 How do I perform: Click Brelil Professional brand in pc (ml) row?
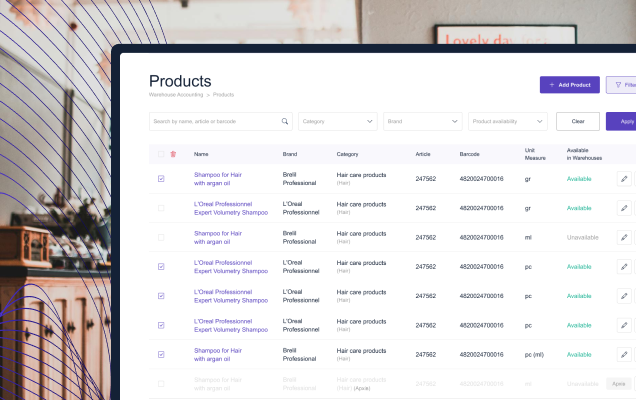[x=299, y=355]
